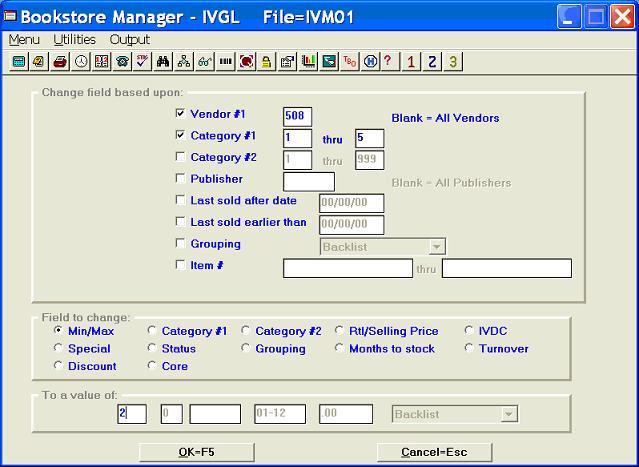Screen dimensions: 639x467
Task: Click the padlock icon in the toolbar
Action: coord(266,61)
